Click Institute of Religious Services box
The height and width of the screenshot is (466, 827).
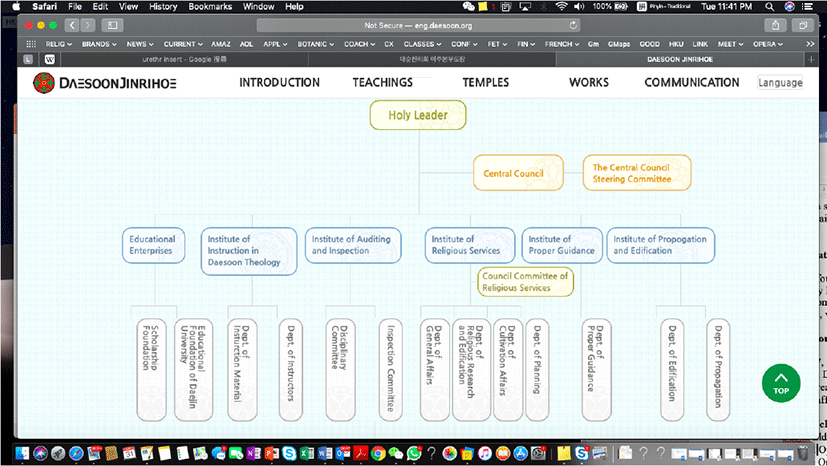pyautogui.click(x=470, y=245)
